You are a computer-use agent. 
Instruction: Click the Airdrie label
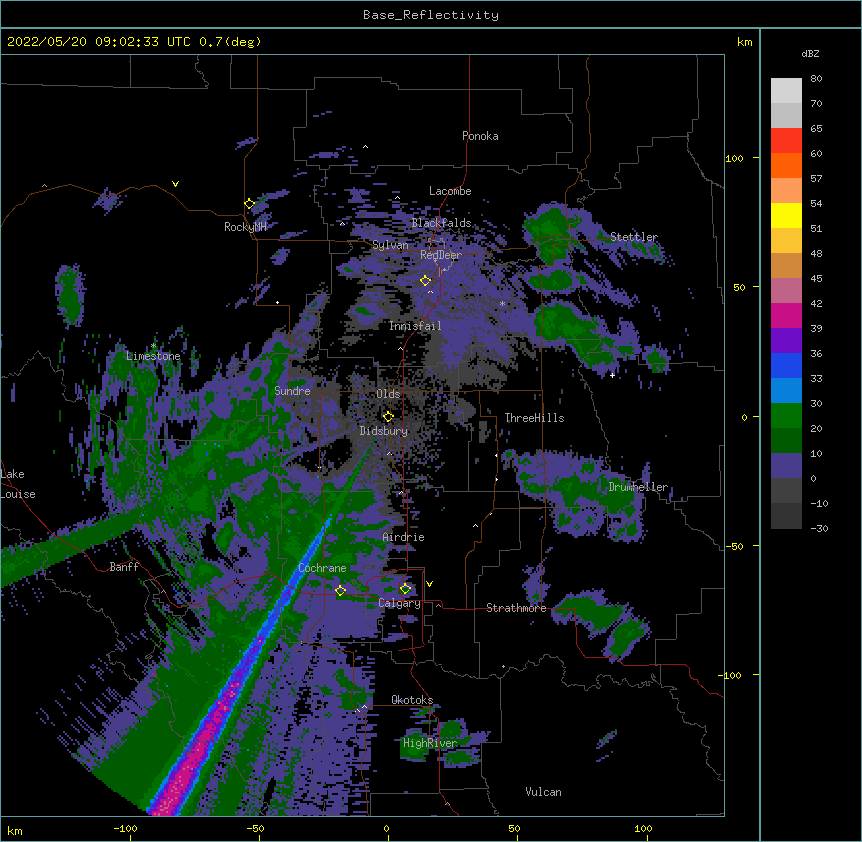pos(404,537)
